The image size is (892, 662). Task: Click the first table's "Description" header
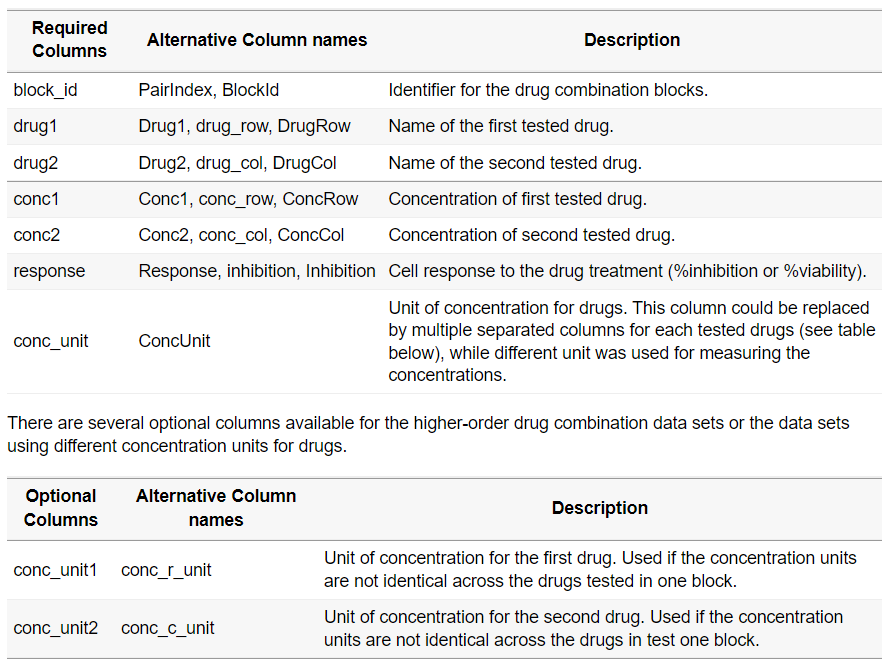(x=632, y=40)
